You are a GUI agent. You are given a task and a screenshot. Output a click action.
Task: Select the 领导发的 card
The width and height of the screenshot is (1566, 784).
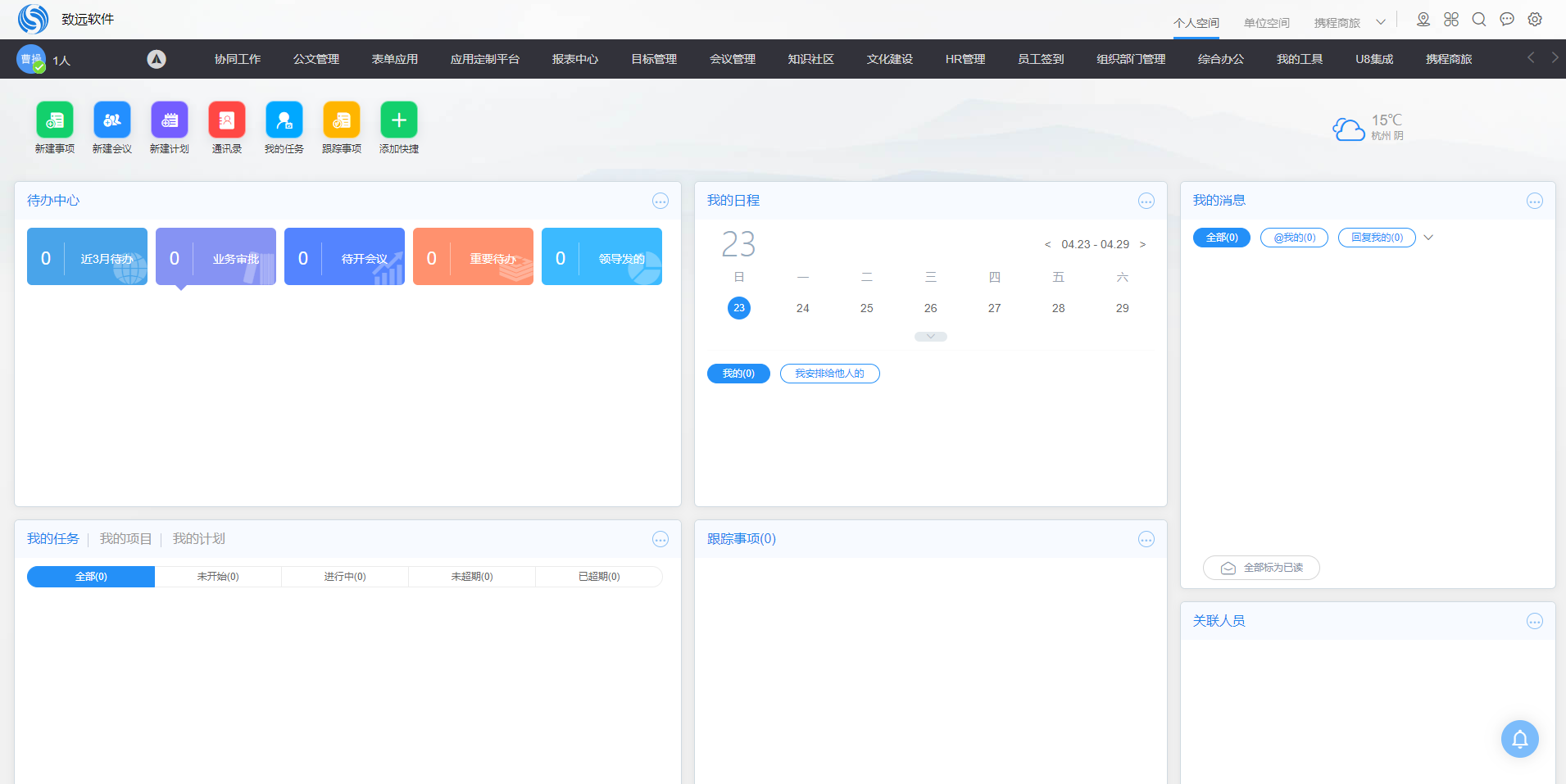tap(601, 256)
